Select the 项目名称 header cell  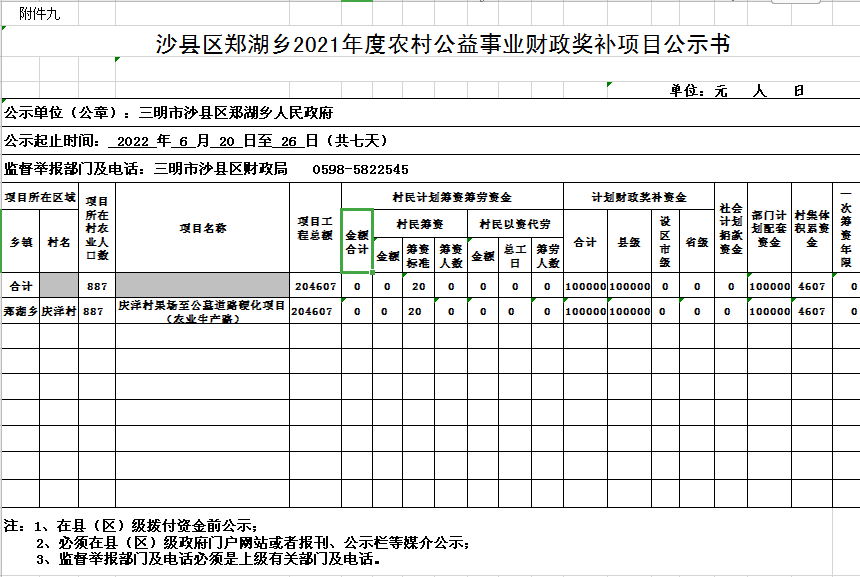click(x=202, y=228)
